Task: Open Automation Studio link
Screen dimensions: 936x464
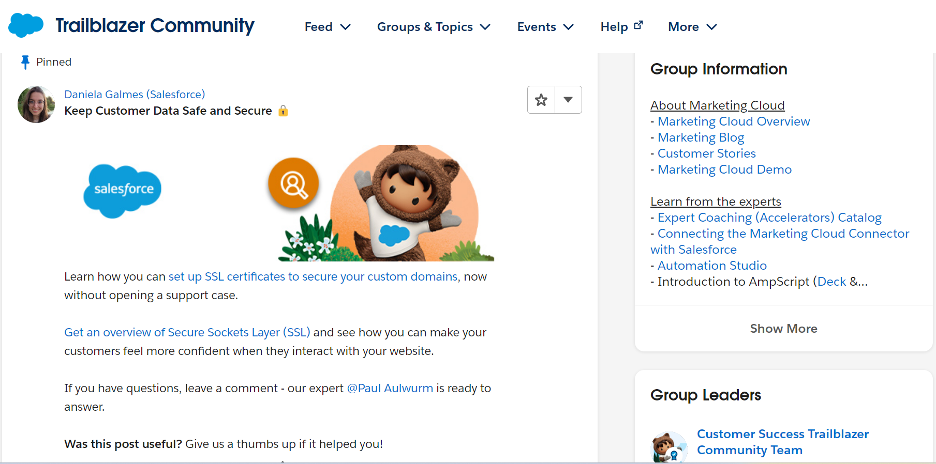Action: pos(712,266)
